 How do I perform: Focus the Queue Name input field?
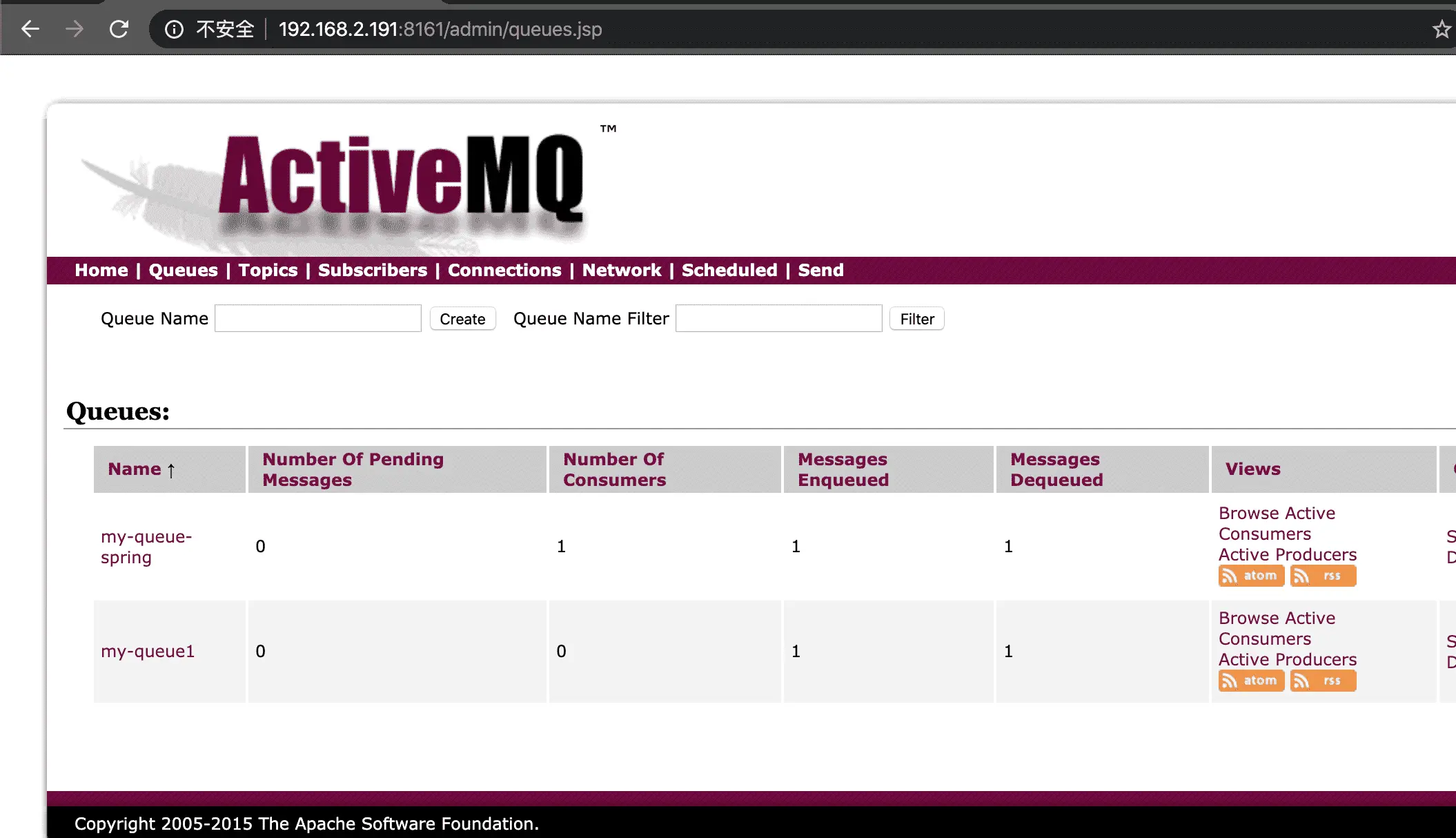[x=317, y=318]
